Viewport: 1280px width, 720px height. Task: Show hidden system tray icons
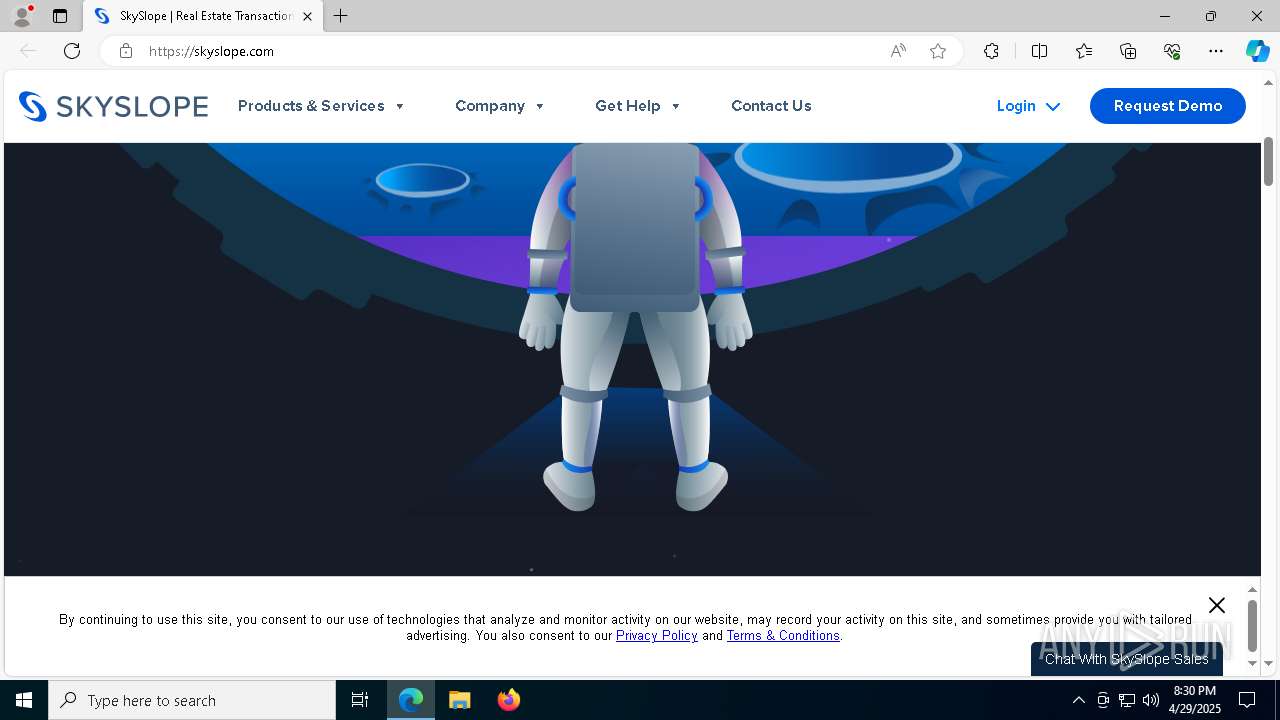click(1078, 700)
